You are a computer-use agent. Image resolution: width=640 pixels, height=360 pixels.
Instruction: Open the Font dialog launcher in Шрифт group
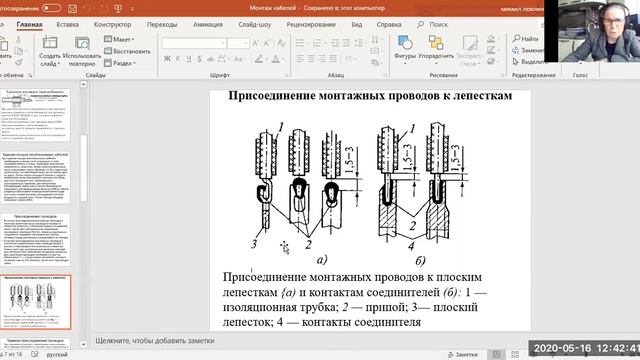point(286,76)
